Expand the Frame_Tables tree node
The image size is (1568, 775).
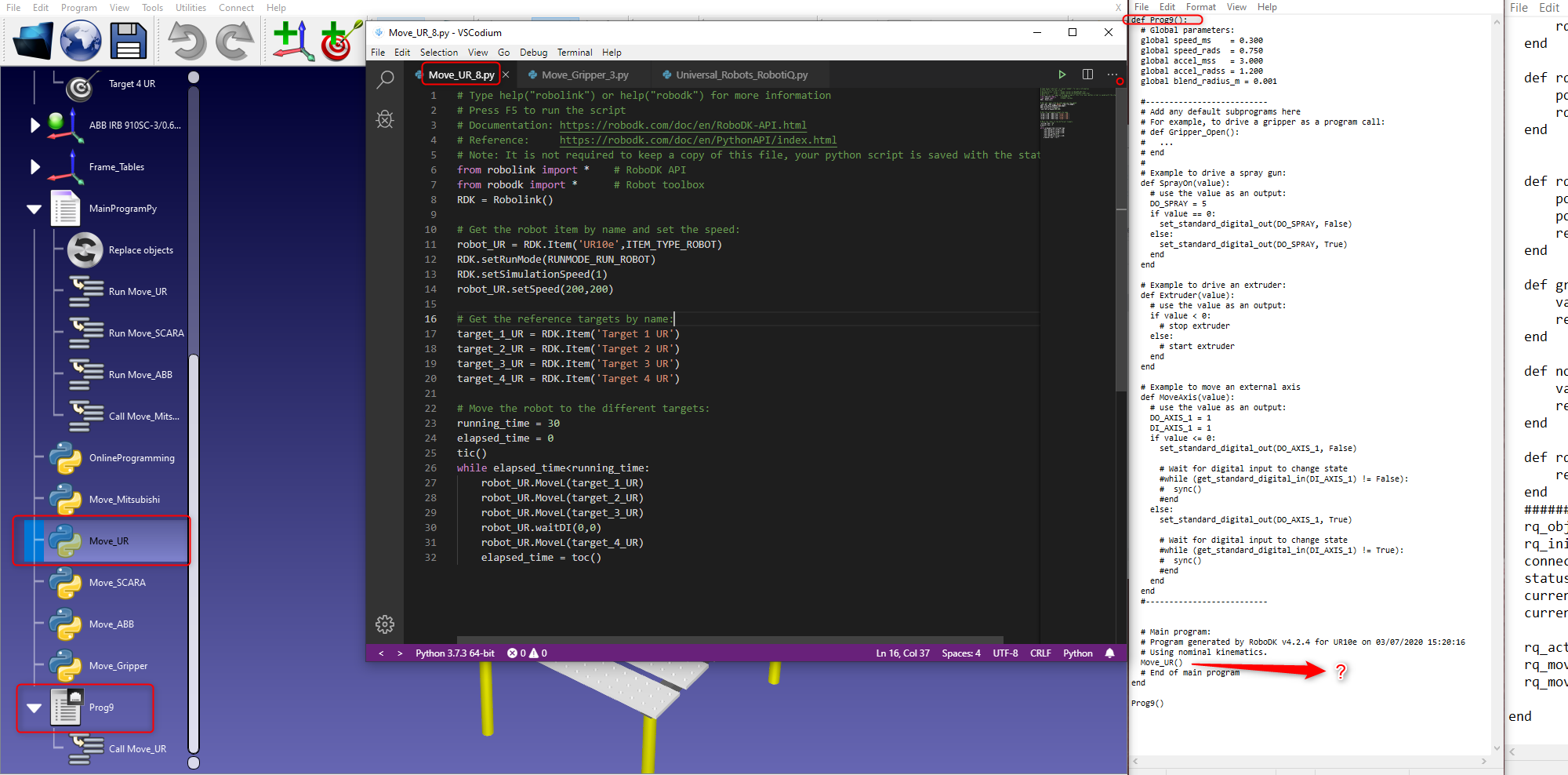click(34, 167)
